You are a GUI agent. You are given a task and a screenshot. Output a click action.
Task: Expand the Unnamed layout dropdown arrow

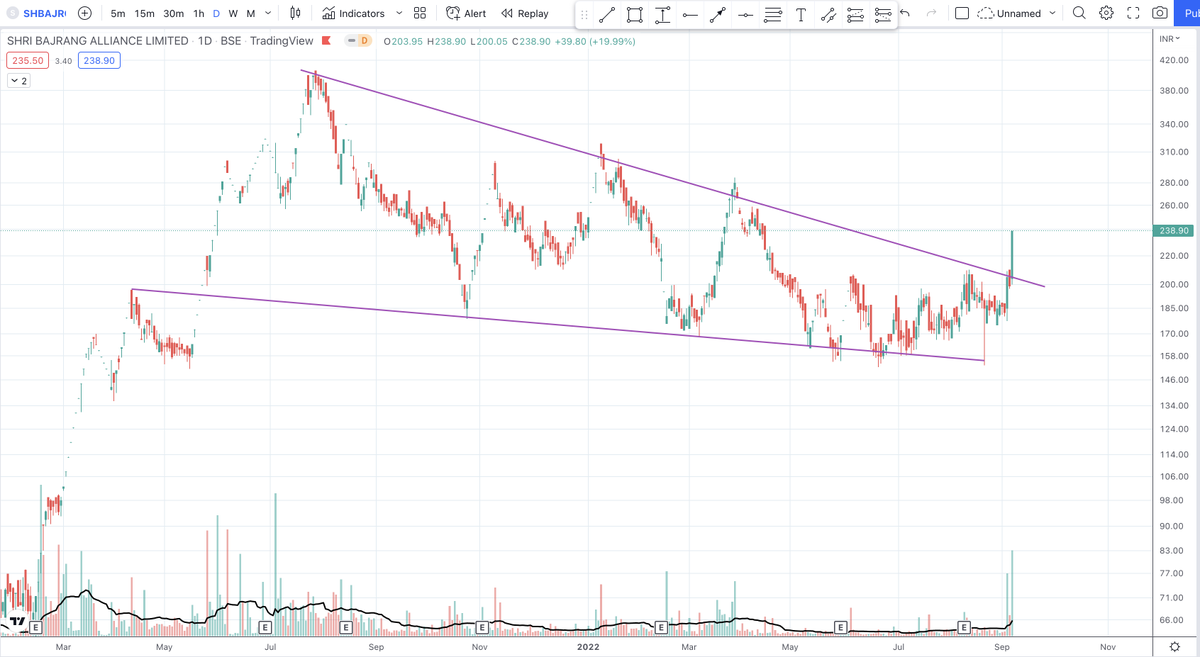[x=1053, y=13]
